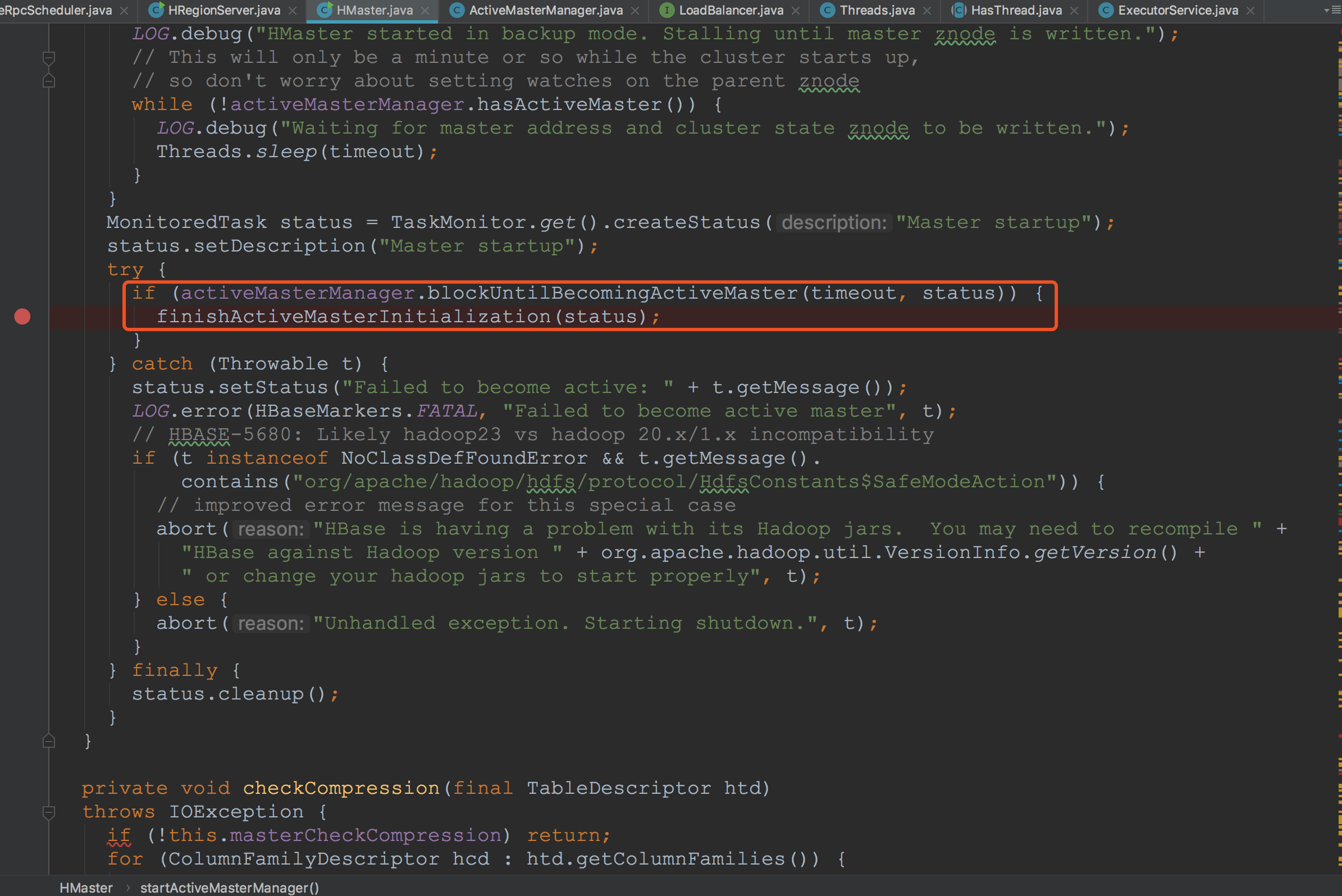Toggle fold marker at "so don't worry" comment end
The width and height of the screenshot is (1342, 896).
tap(49, 81)
